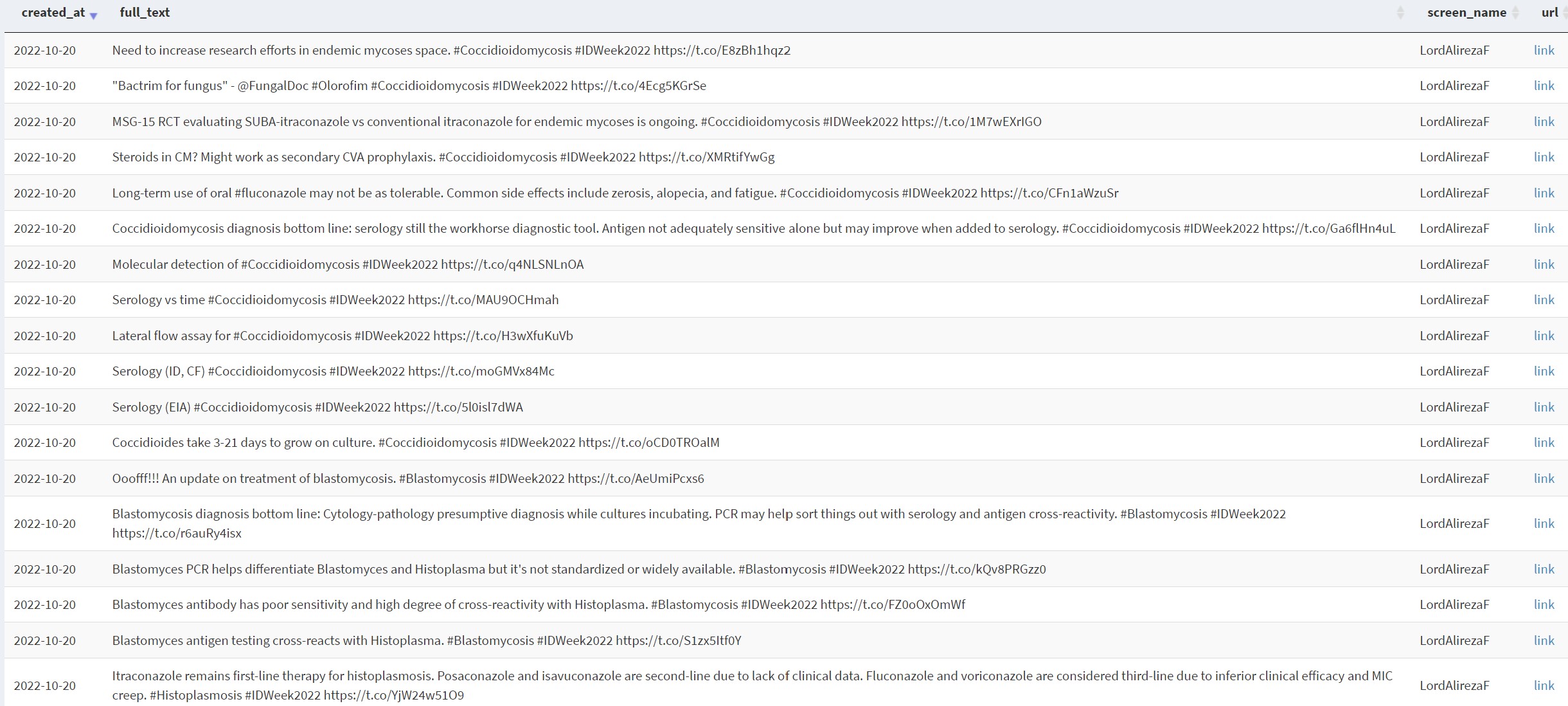The height and width of the screenshot is (706, 1568).
Task: Select 'Serology vs time' tweet text
Action: point(335,300)
